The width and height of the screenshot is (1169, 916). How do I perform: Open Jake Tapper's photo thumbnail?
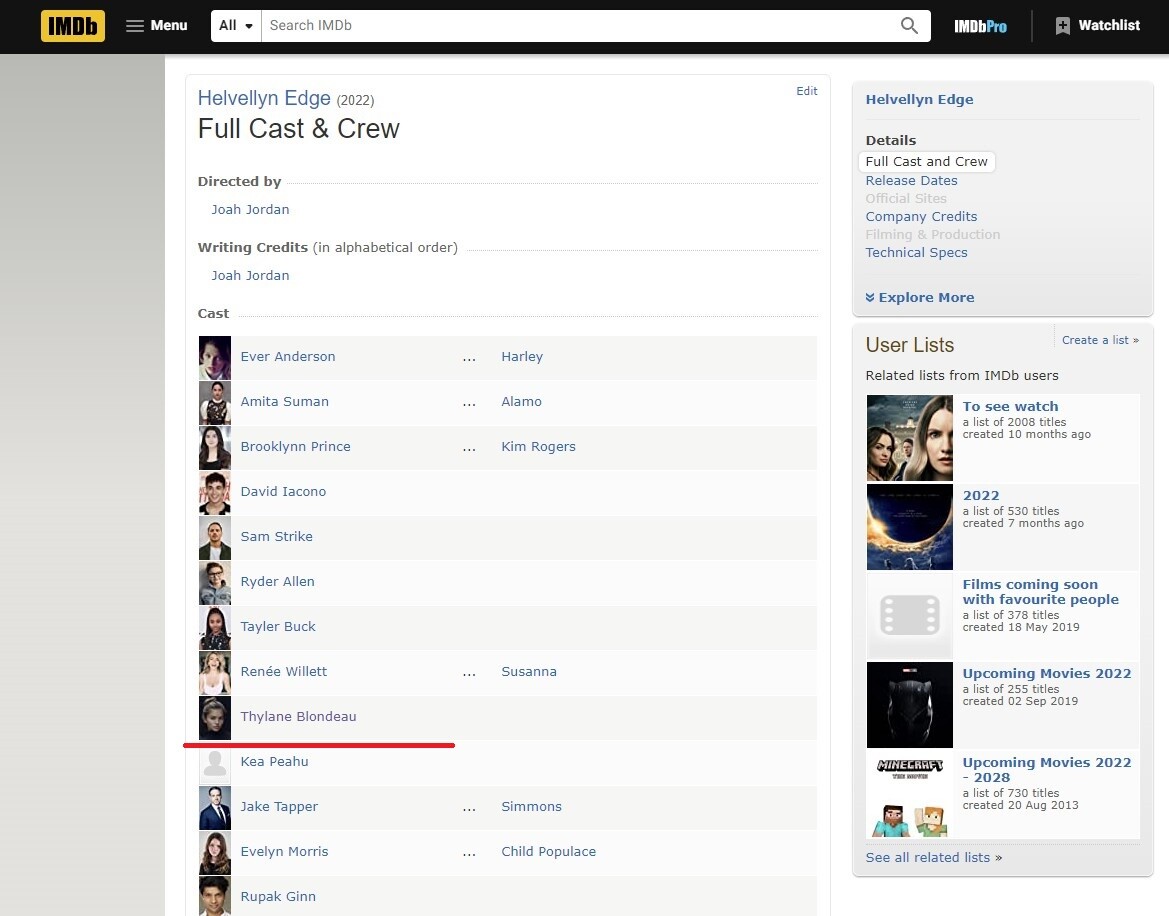click(x=215, y=808)
